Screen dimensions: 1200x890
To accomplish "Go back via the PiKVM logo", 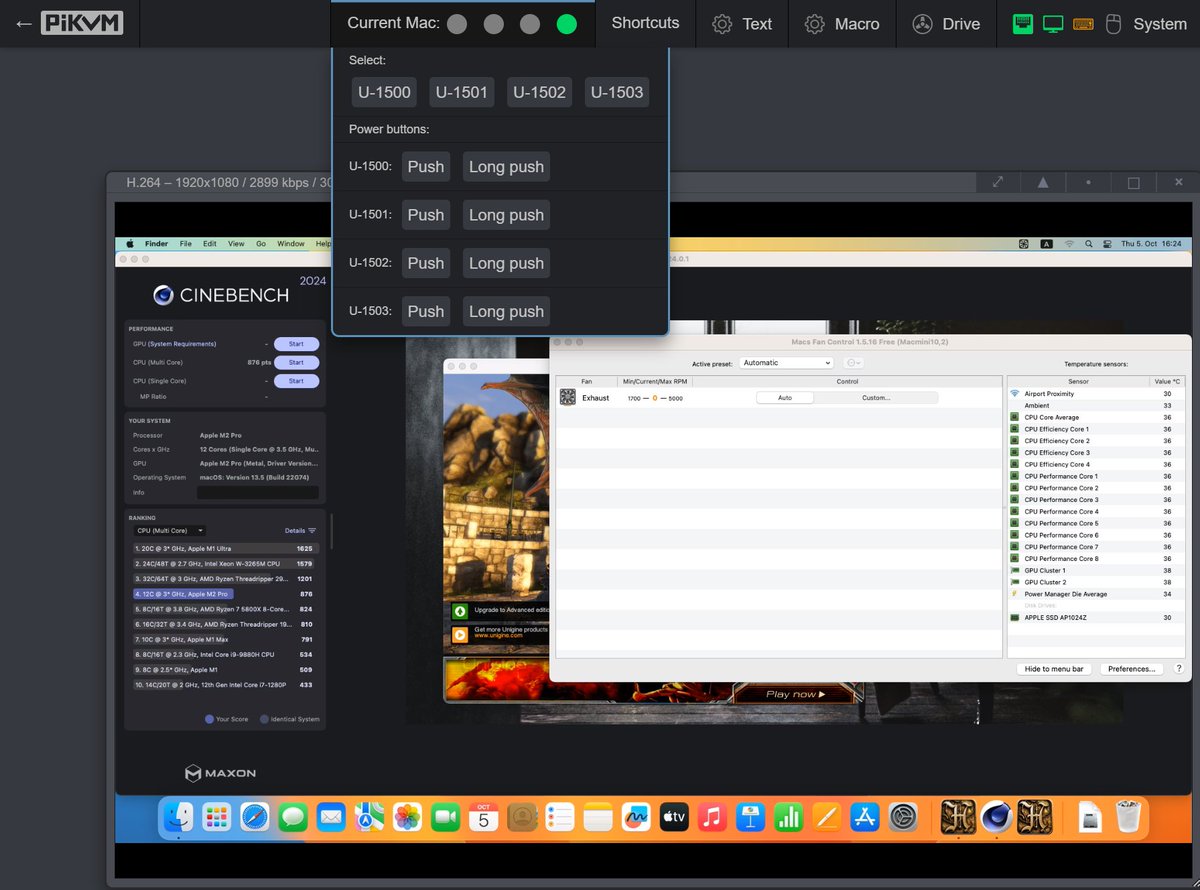I will (69, 23).
